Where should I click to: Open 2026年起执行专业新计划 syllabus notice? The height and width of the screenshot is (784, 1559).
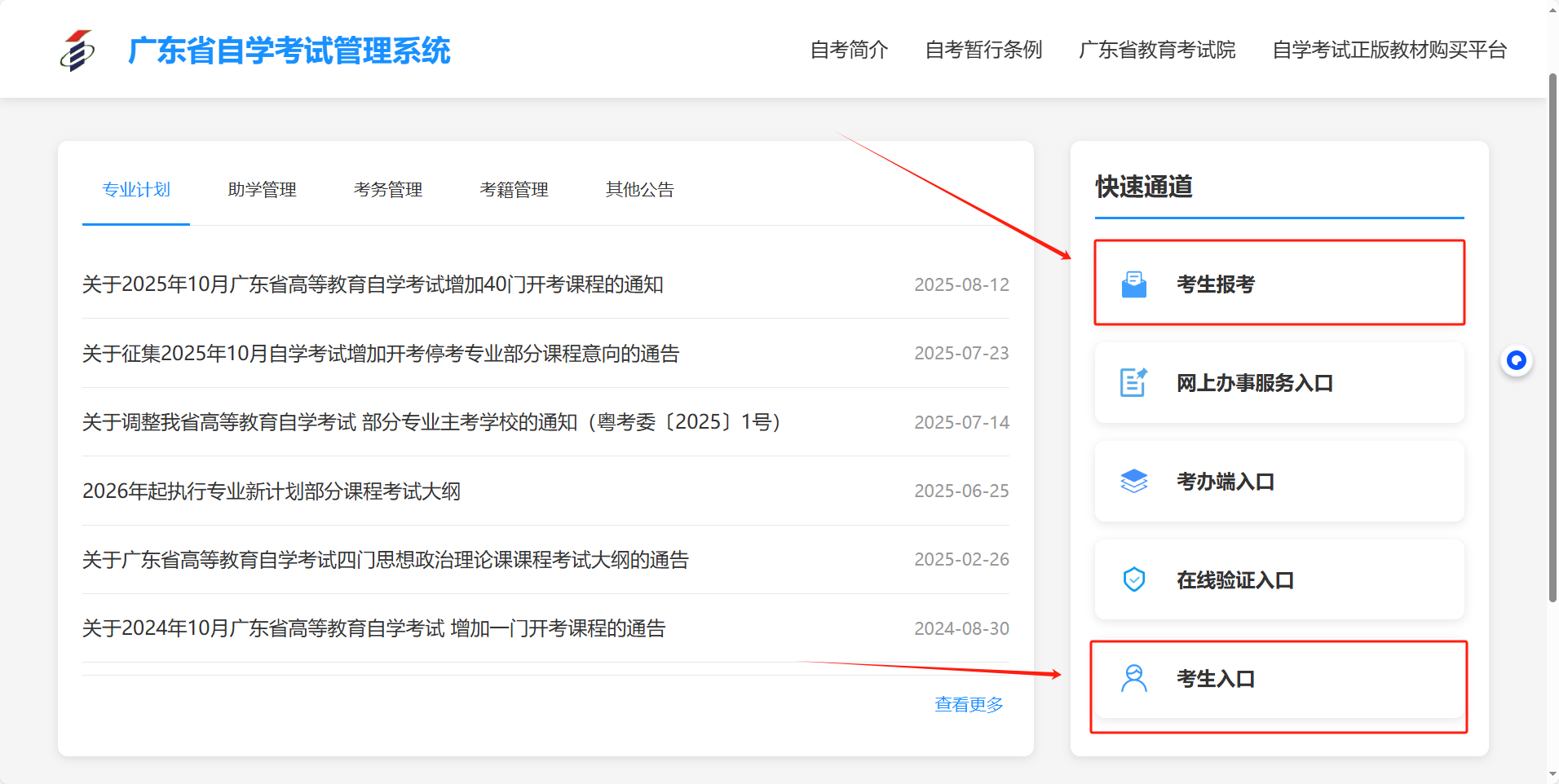click(x=272, y=491)
